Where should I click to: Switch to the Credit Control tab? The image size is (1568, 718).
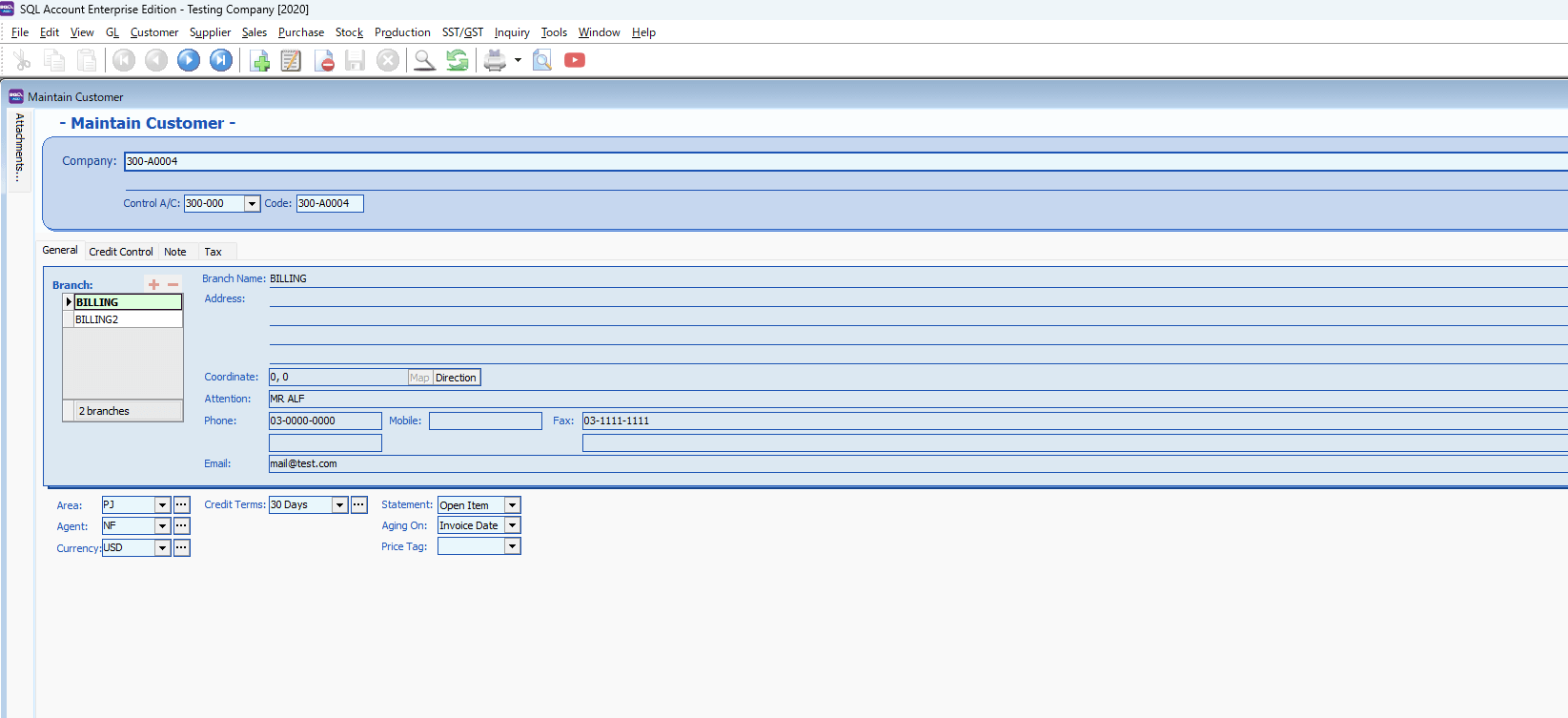click(121, 252)
